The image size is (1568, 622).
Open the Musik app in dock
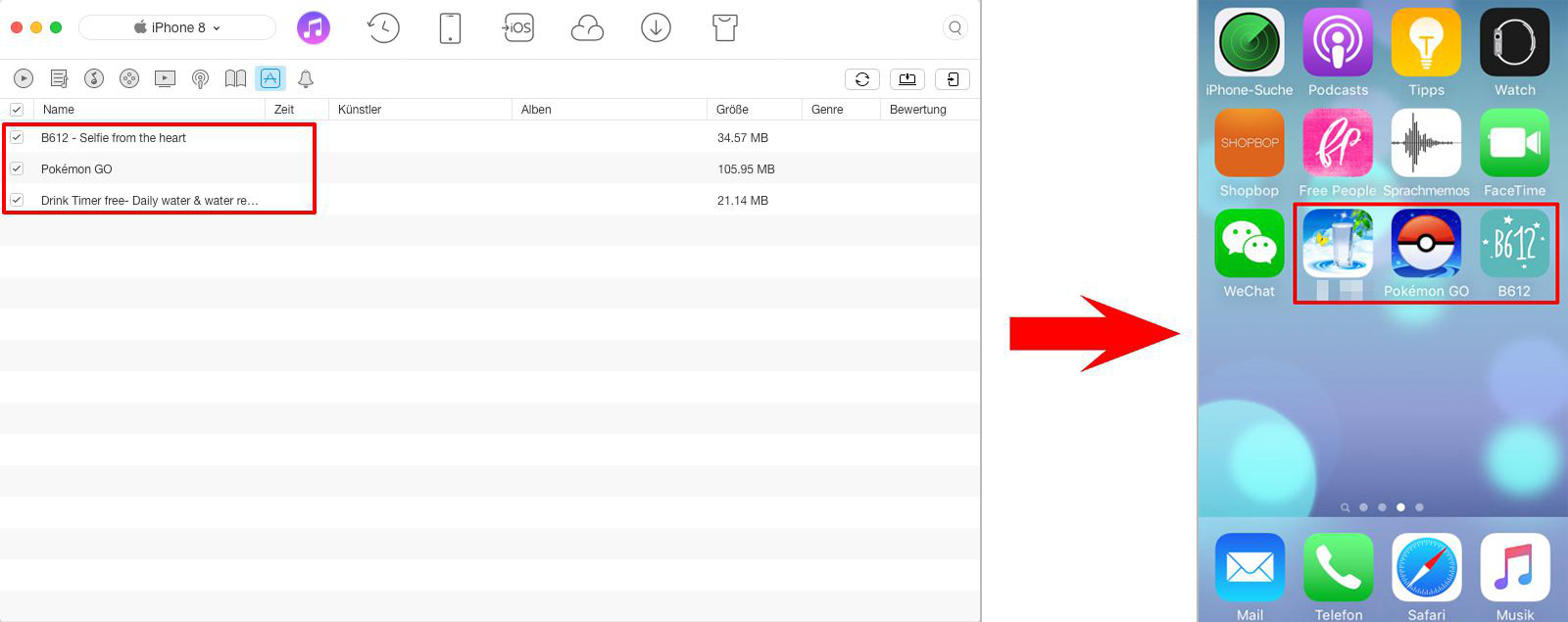point(1514,568)
